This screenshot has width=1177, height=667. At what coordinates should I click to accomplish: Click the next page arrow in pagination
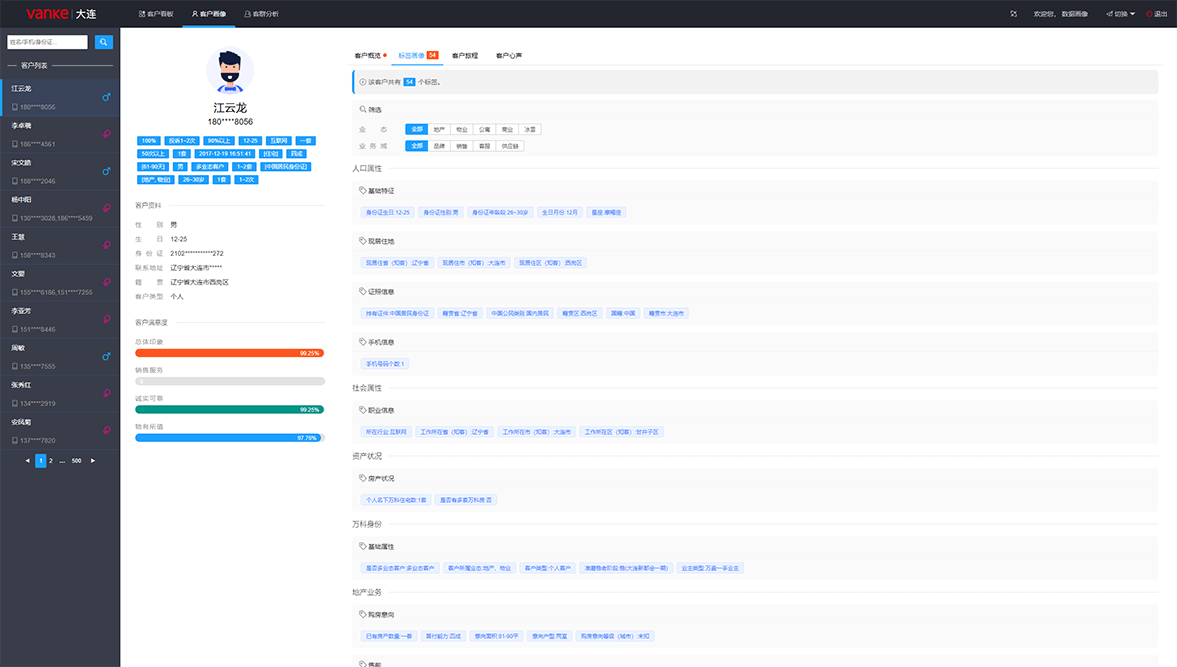pyautogui.click(x=93, y=461)
